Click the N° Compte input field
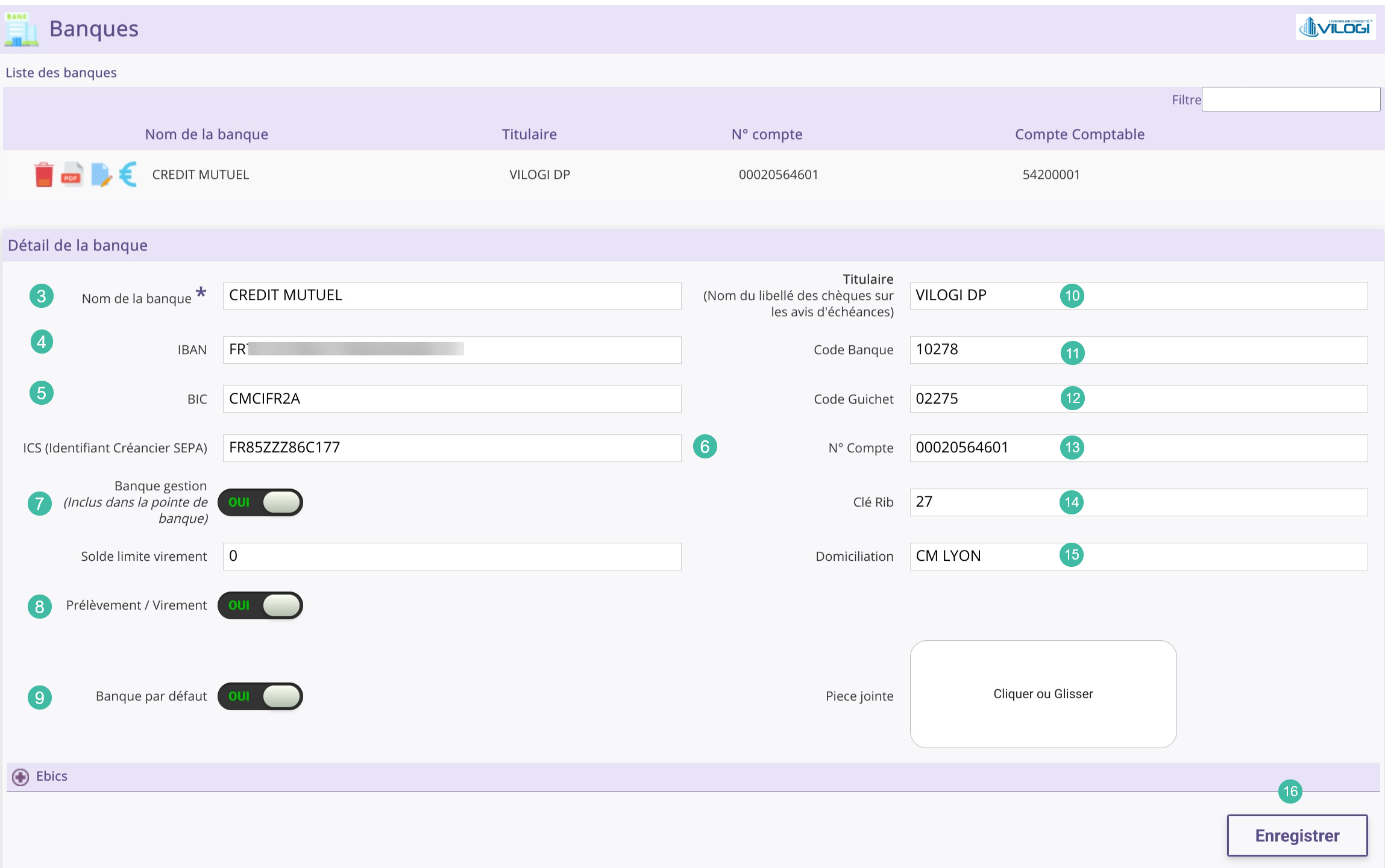 (1138, 448)
